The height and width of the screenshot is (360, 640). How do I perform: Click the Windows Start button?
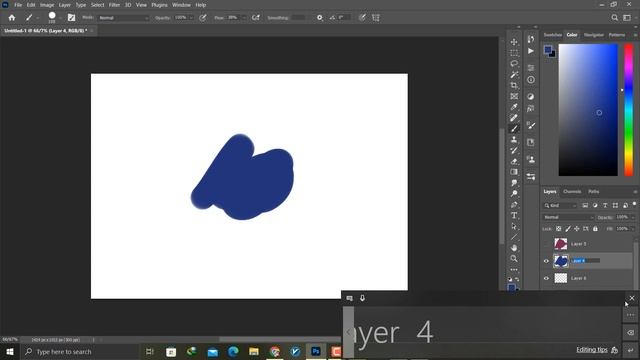[10, 351]
